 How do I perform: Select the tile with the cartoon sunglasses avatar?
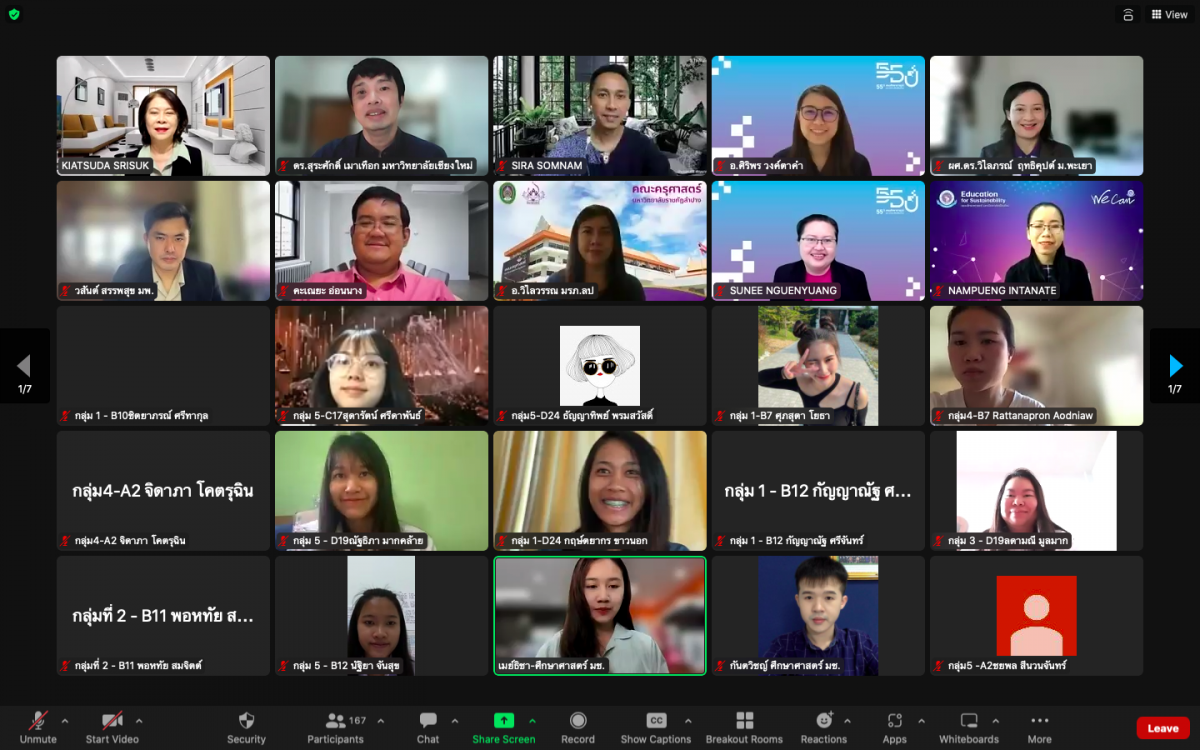[600, 366]
